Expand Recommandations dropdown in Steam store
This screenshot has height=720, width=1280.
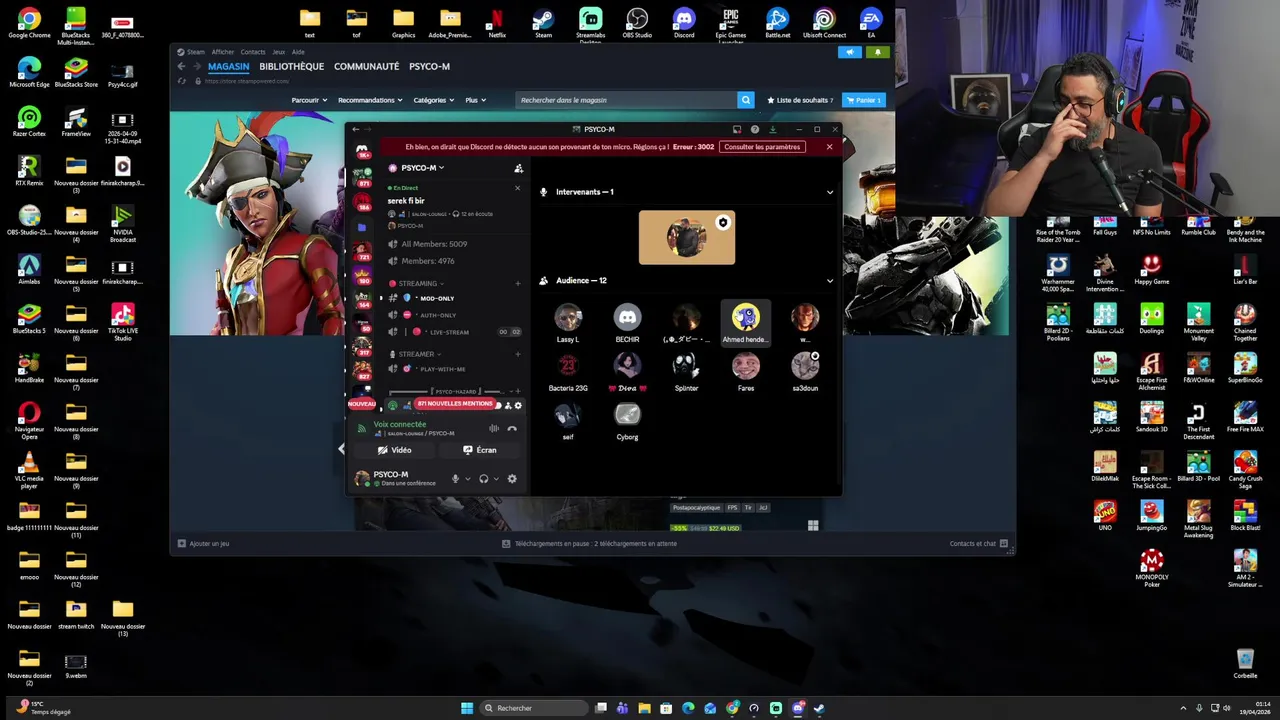[x=370, y=100]
